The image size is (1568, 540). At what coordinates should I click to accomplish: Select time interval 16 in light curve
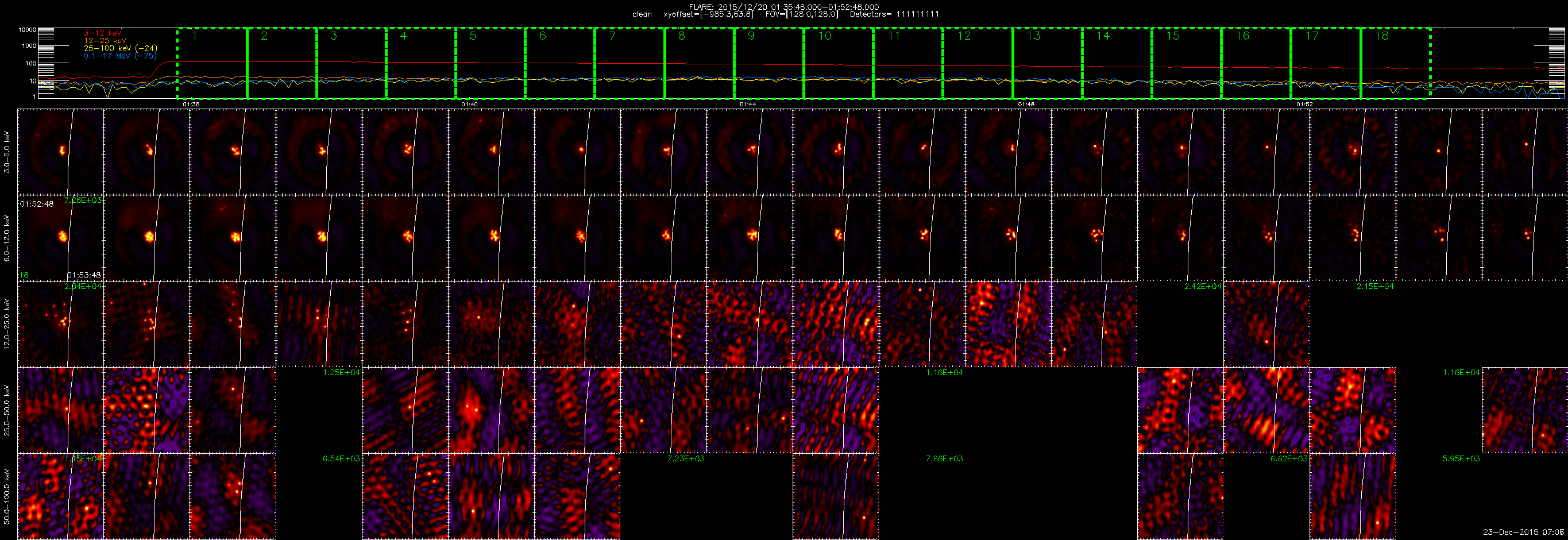coord(1256,63)
